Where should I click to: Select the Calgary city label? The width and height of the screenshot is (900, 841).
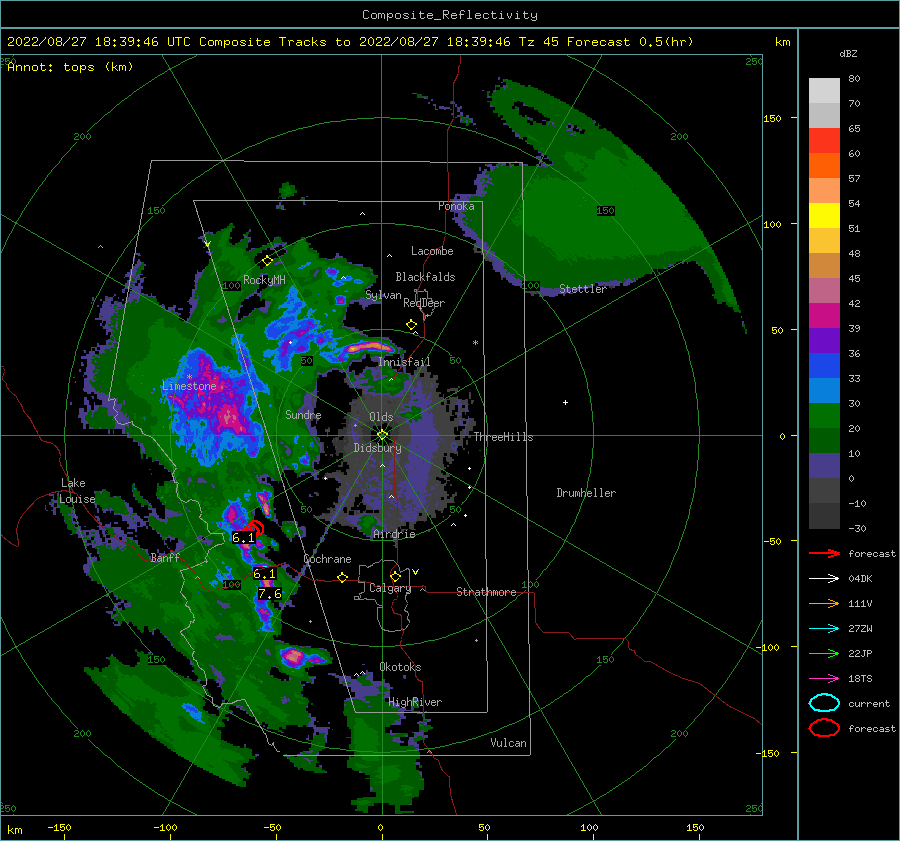coord(390,588)
